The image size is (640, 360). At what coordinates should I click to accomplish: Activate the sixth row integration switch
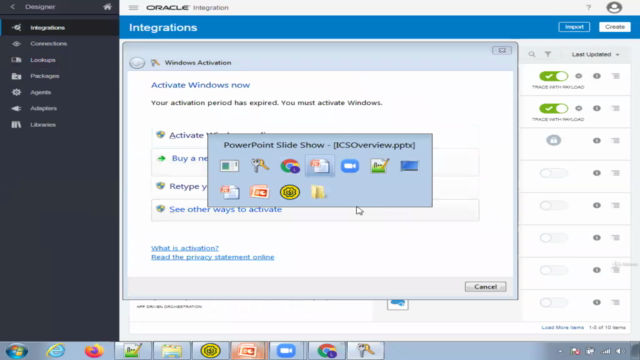[553, 238]
